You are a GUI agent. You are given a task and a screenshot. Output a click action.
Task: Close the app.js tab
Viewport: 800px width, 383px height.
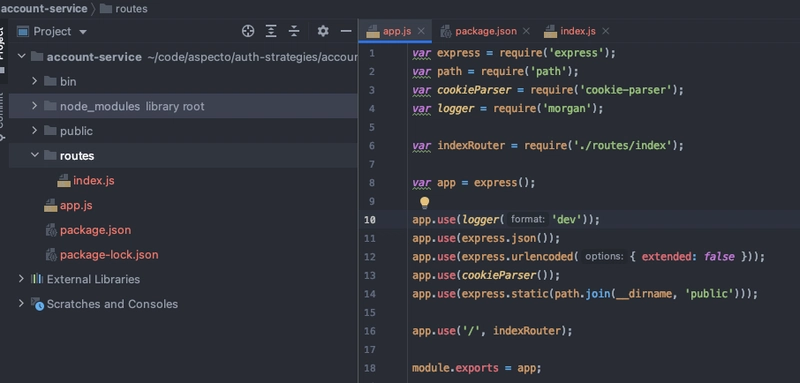point(421,31)
